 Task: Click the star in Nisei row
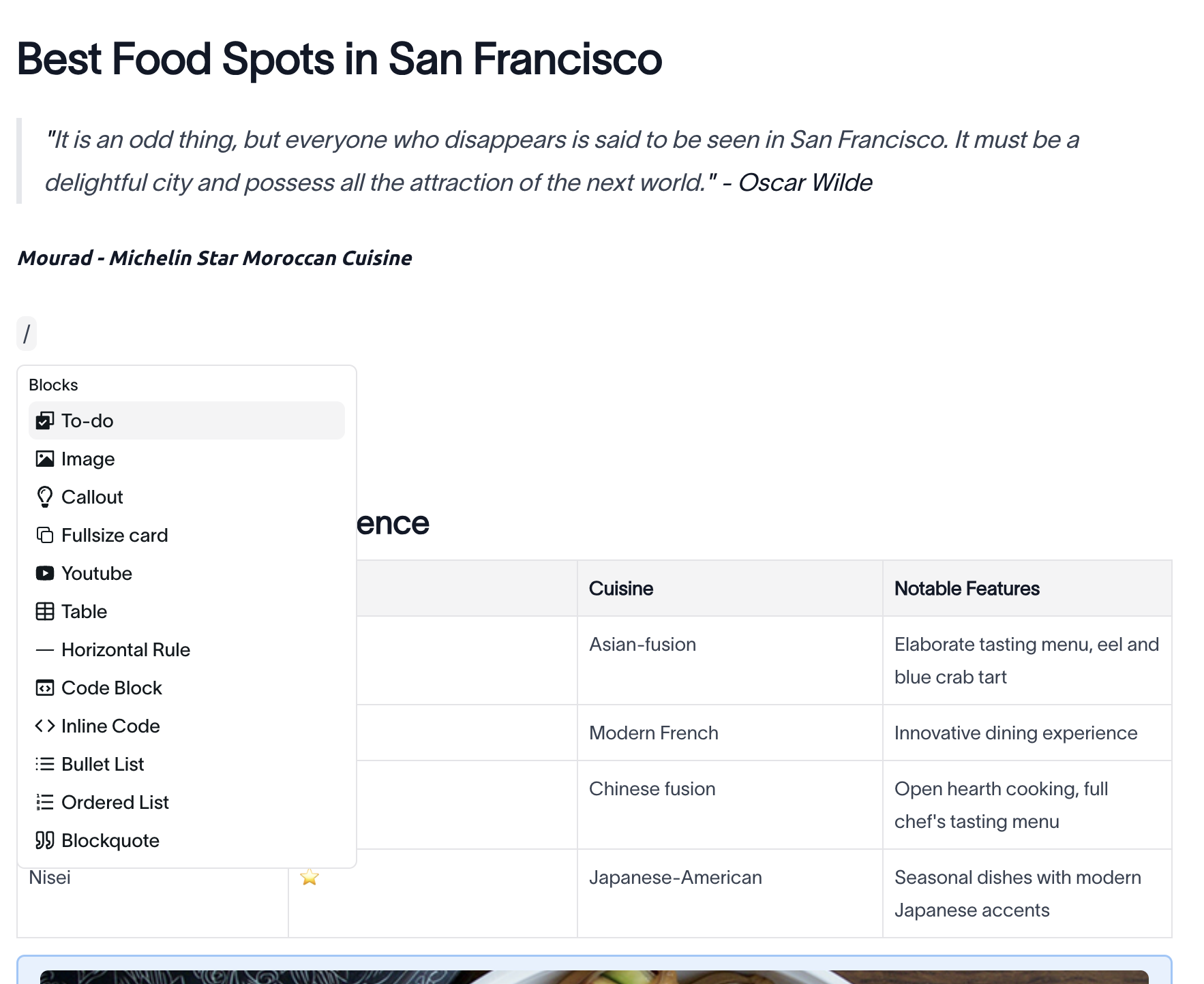(310, 877)
